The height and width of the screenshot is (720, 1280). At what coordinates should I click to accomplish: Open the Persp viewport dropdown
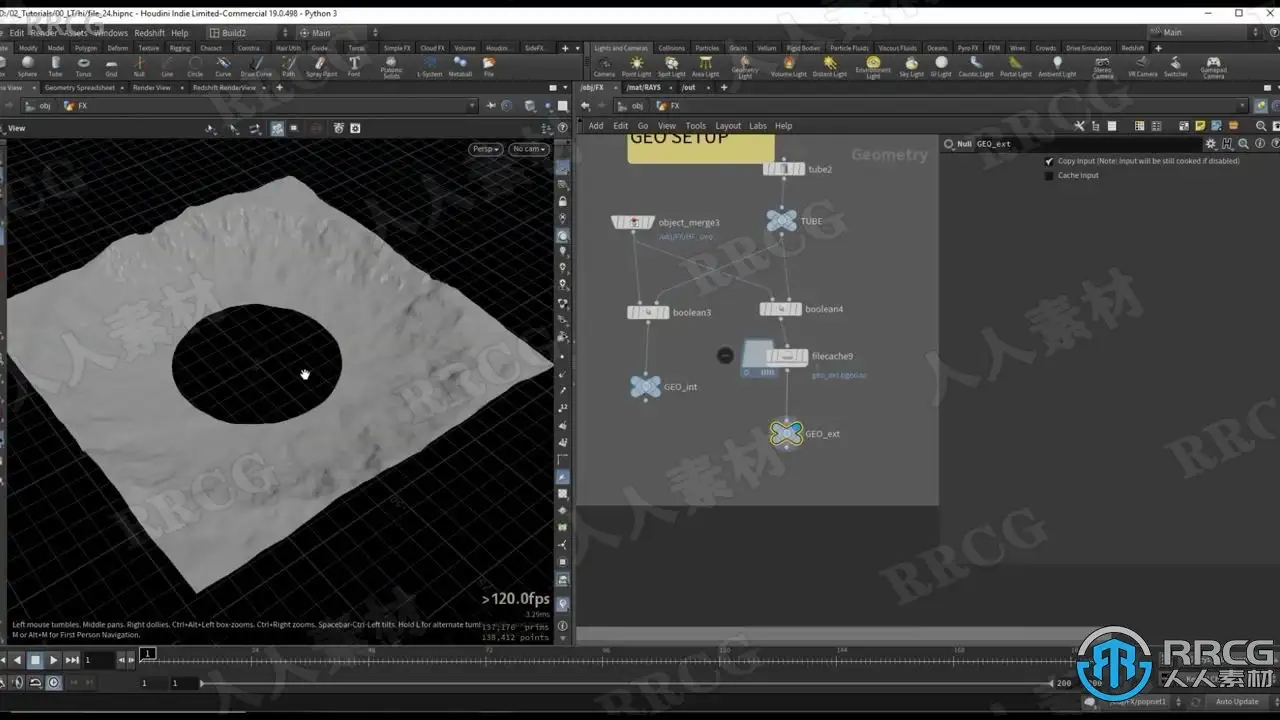point(486,149)
